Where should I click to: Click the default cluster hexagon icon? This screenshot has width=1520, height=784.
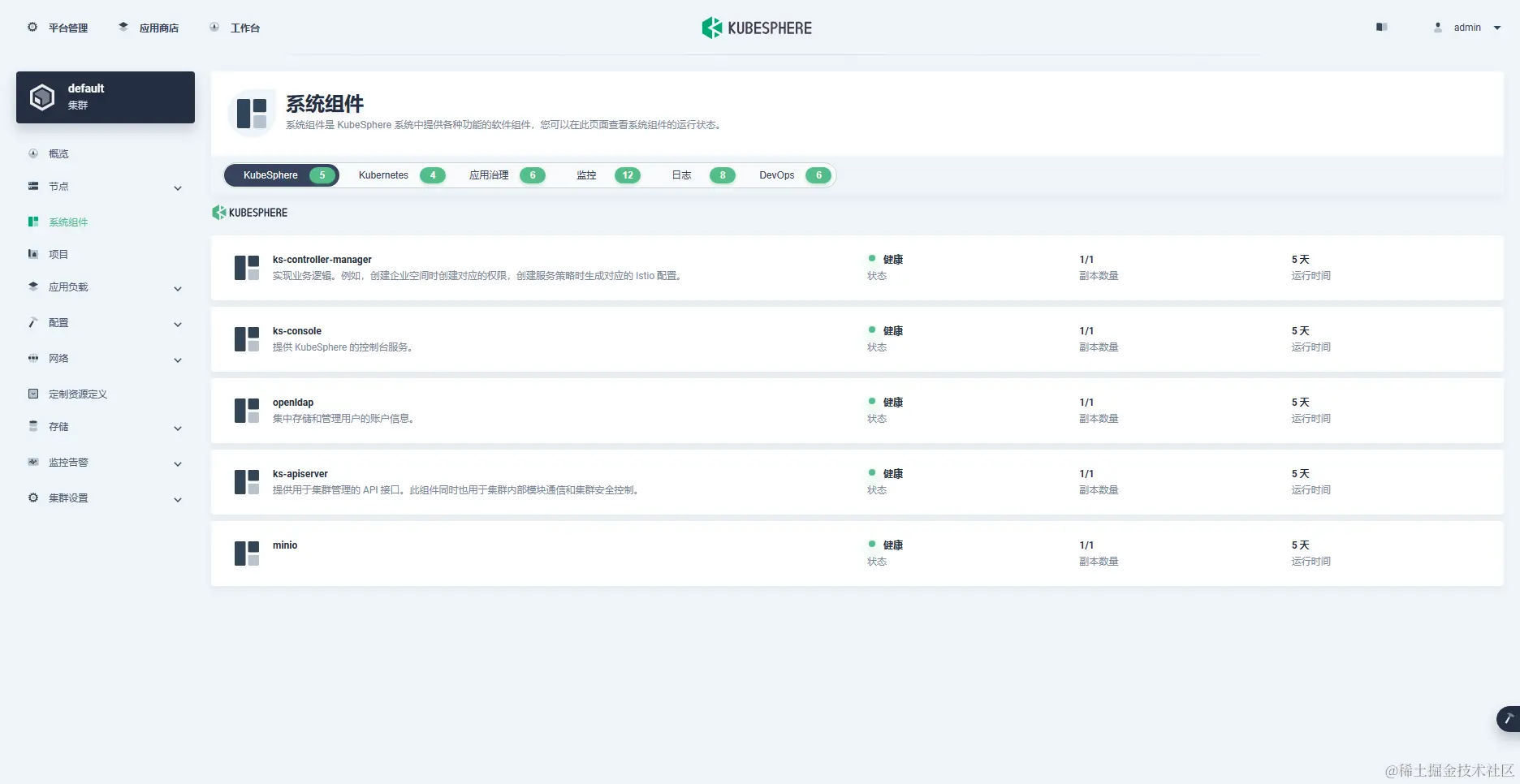click(x=42, y=97)
